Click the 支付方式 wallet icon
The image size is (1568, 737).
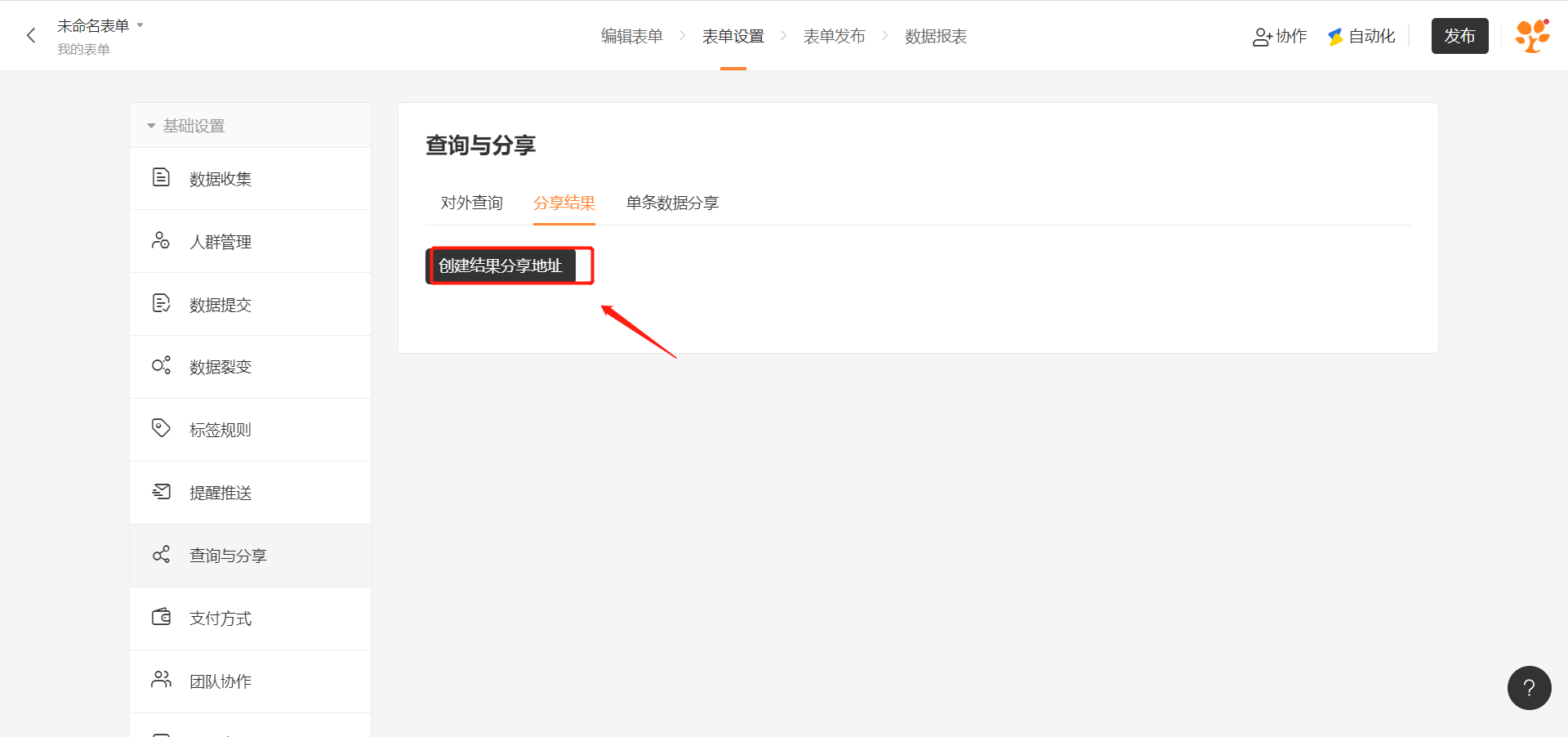161,617
